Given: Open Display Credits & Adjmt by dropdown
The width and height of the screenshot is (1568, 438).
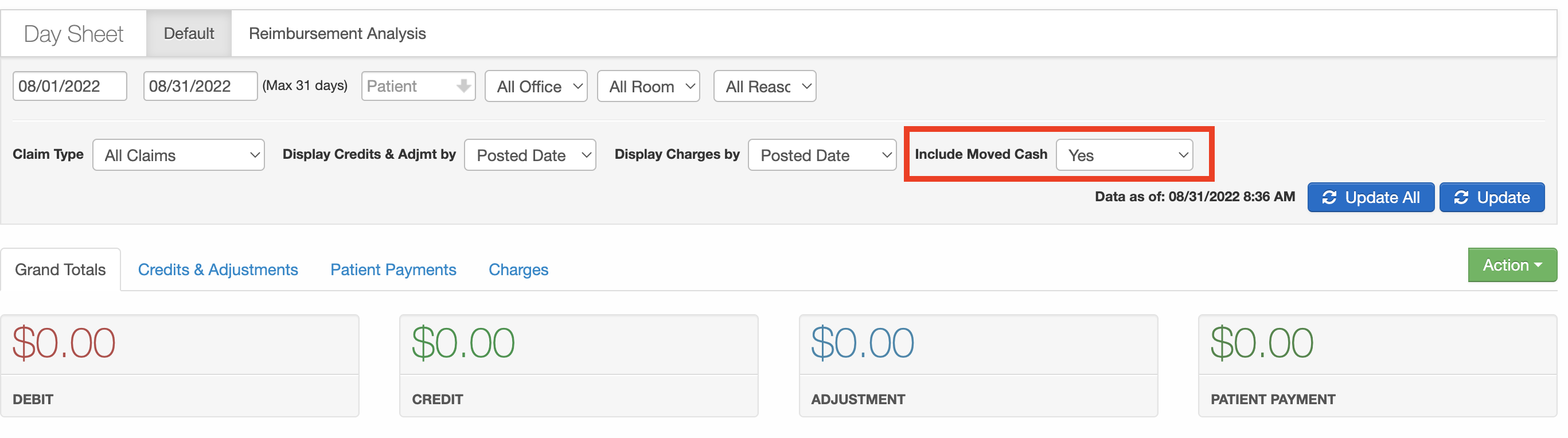Looking at the screenshot, I should click(x=529, y=155).
